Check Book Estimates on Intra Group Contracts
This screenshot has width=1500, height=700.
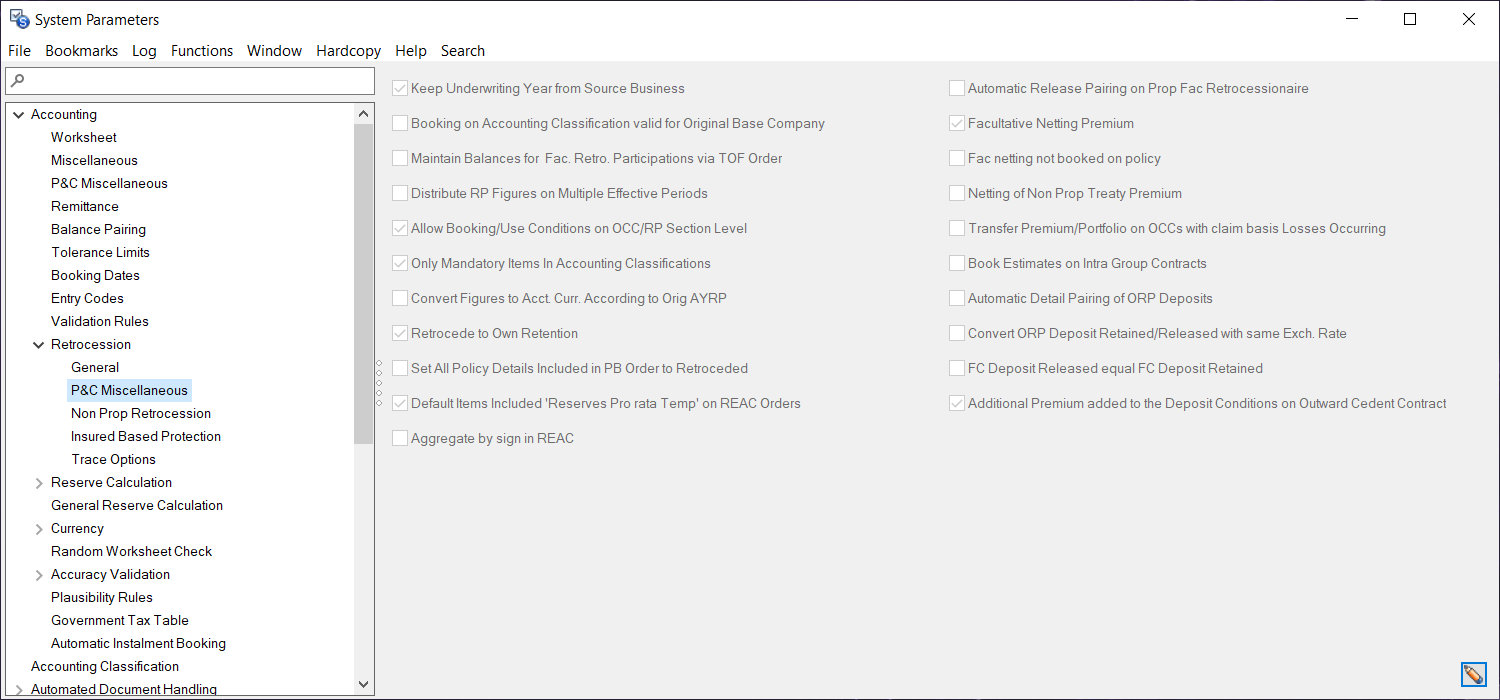pos(956,263)
